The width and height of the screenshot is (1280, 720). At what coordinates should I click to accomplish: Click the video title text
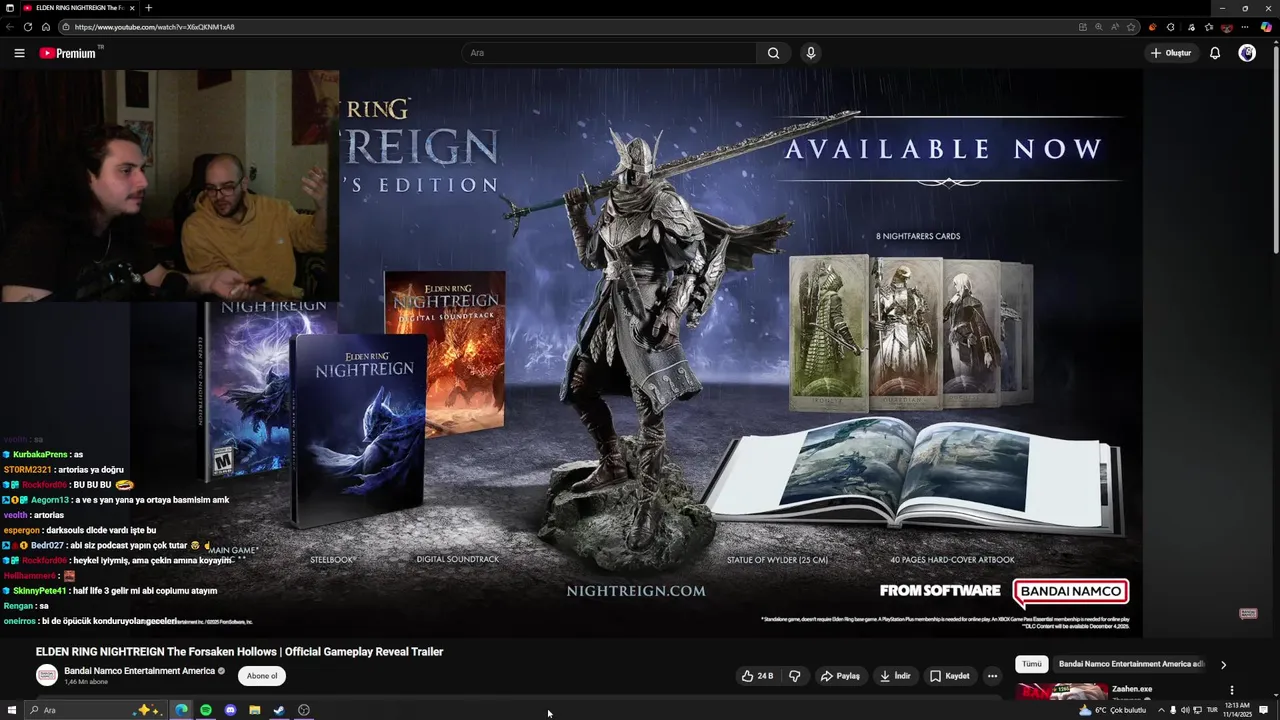point(239,652)
